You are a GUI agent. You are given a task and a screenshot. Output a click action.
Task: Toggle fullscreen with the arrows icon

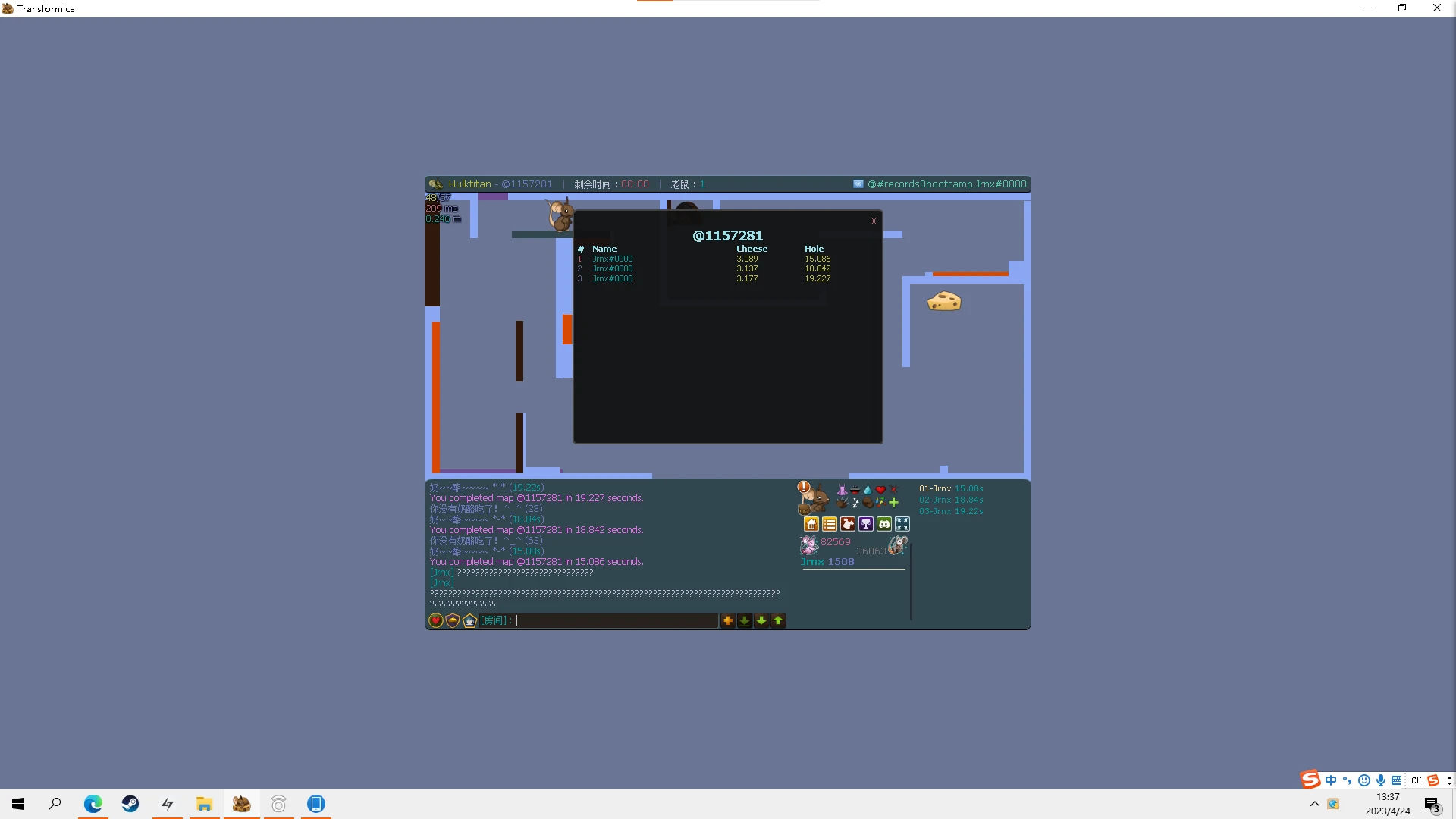902,524
